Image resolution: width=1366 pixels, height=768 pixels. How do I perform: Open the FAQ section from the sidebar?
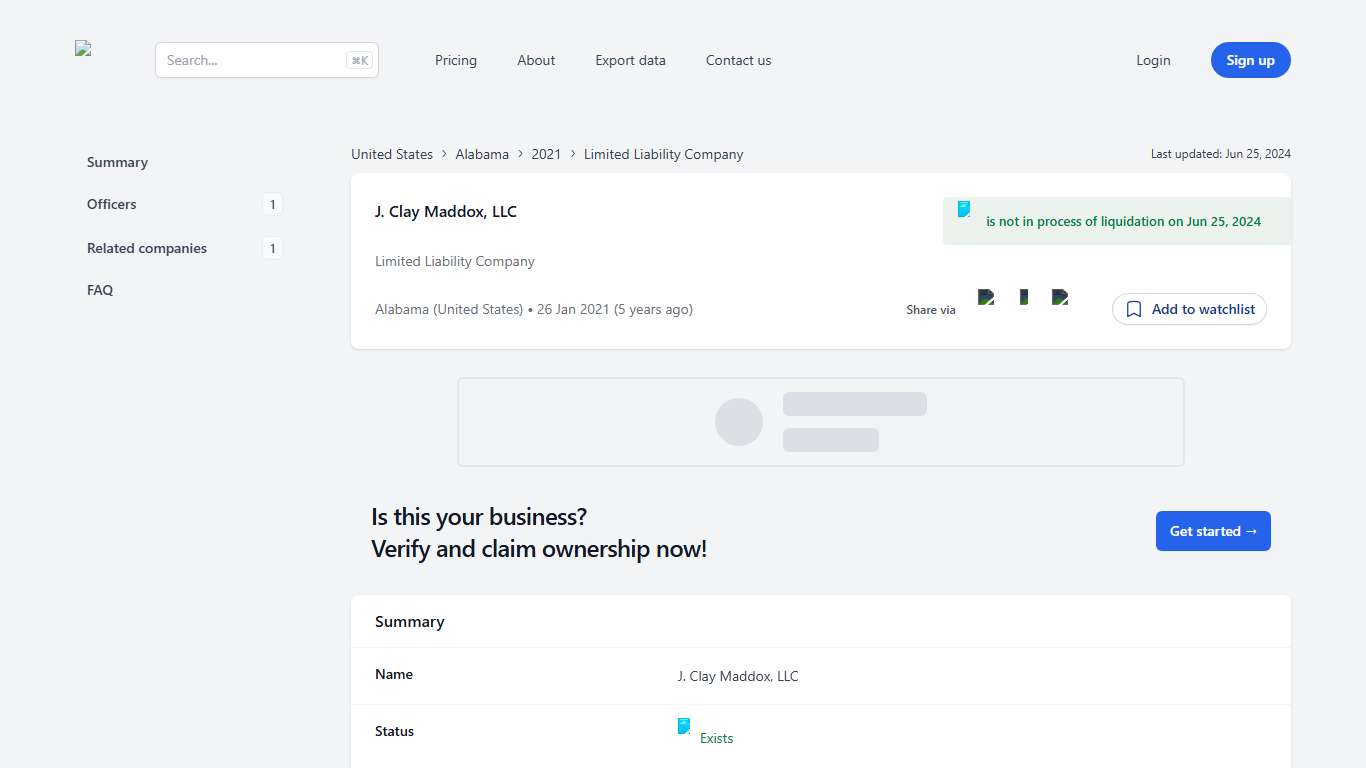(x=100, y=290)
